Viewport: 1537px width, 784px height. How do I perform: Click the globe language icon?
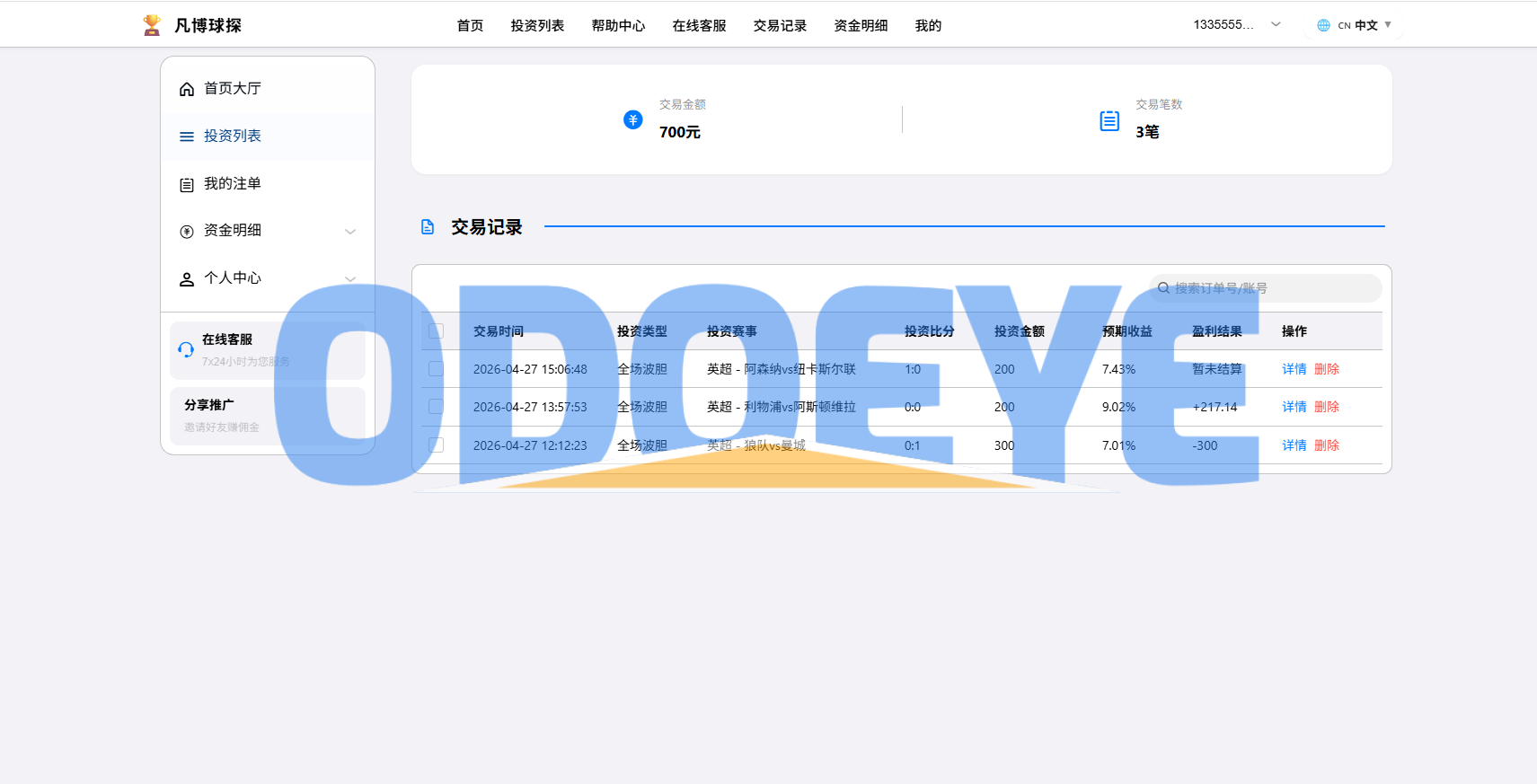pos(1323,25)
